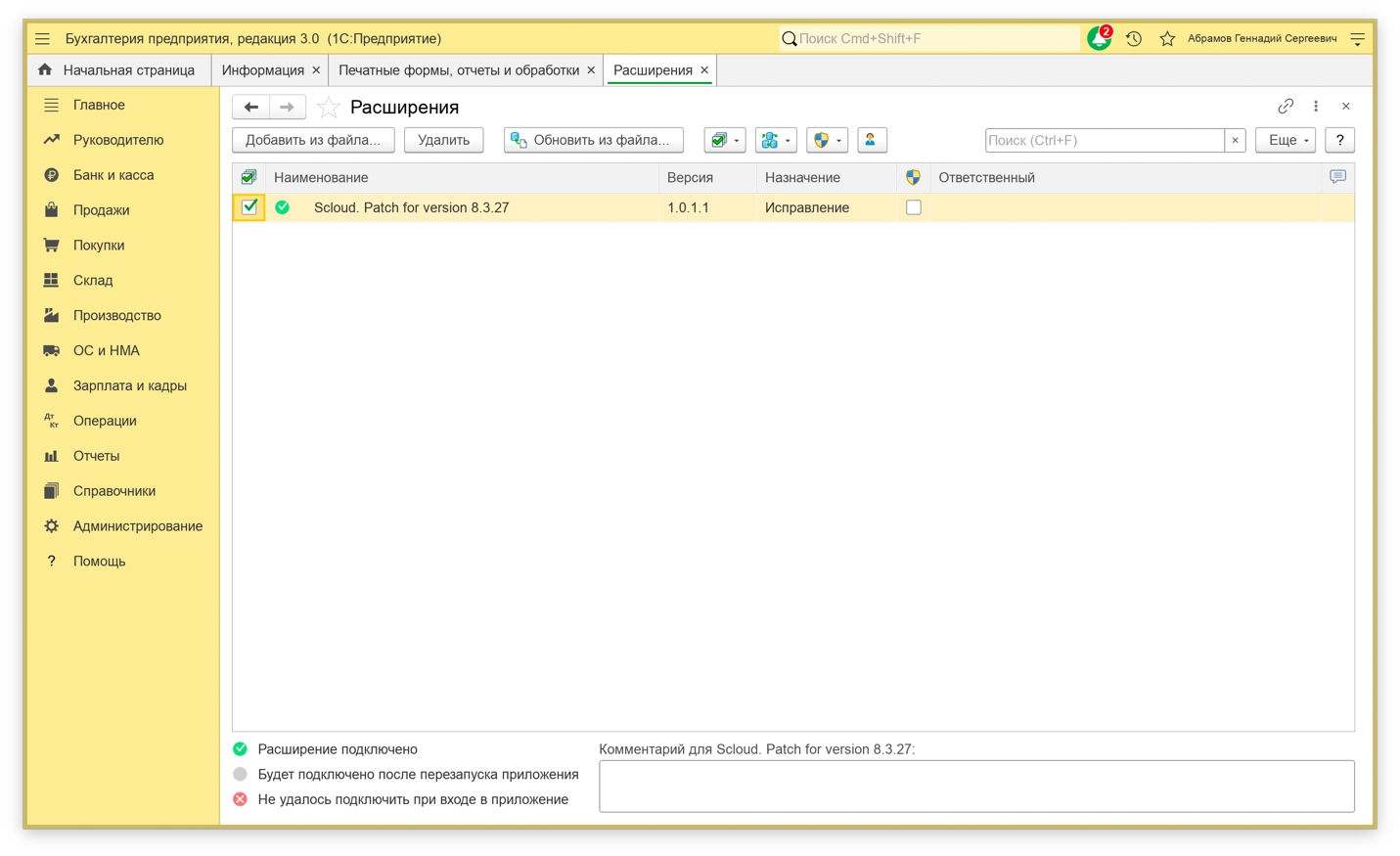
Task: Get link to this Расширения page
Action: [x=1286, y=106]
